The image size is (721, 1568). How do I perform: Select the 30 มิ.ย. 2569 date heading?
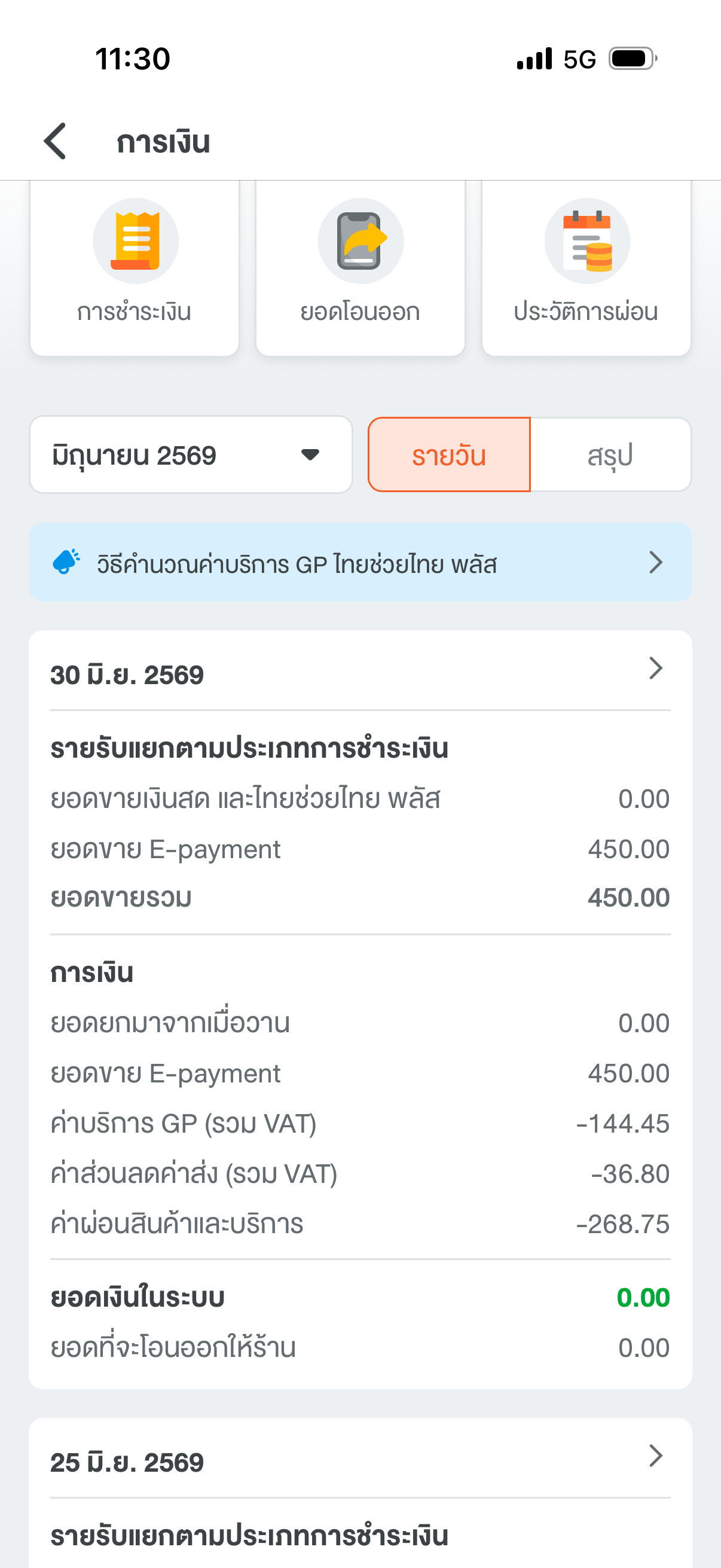pos(127,675)
